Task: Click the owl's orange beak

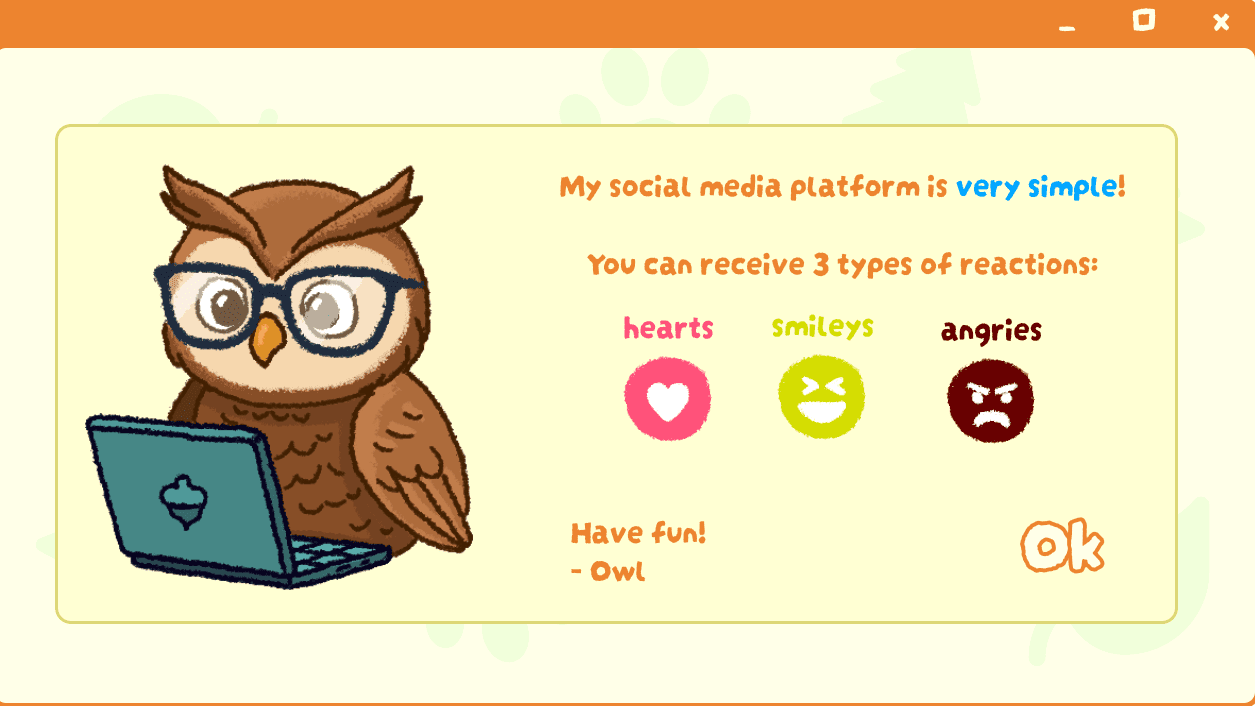Action: click(267, 339)
